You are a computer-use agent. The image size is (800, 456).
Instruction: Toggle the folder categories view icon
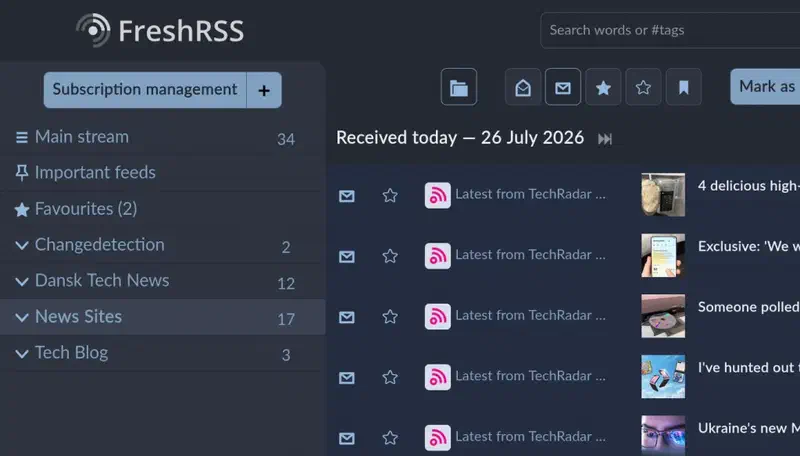(459, 87)
